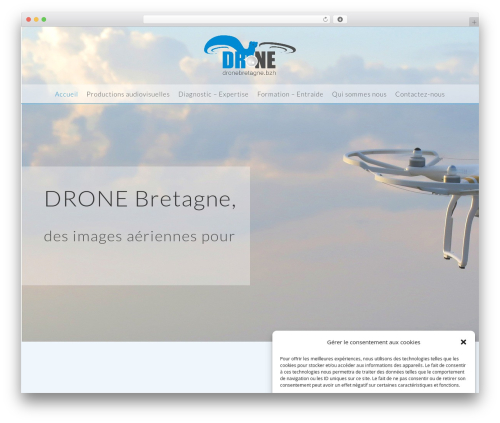Click the DRONE Bretagne headline text
This screenshot has width=500, height=423.
tap(140, 199)
